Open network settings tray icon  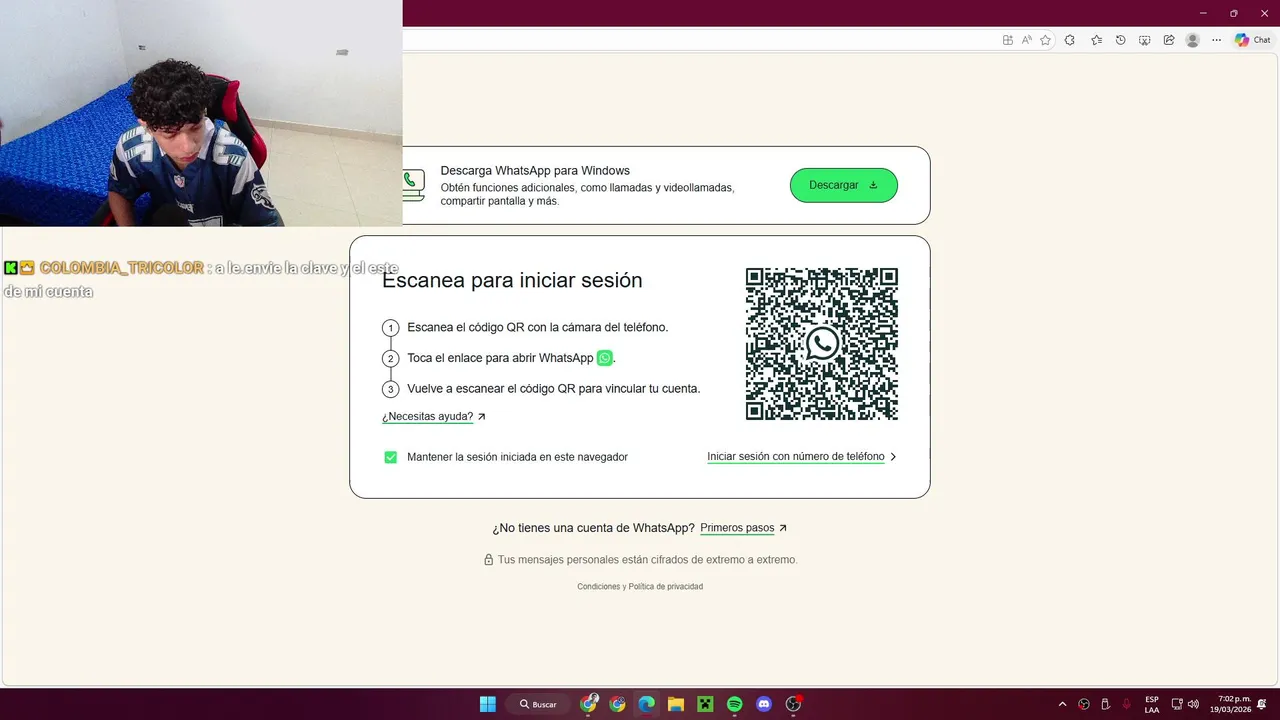pos(1177,704)
